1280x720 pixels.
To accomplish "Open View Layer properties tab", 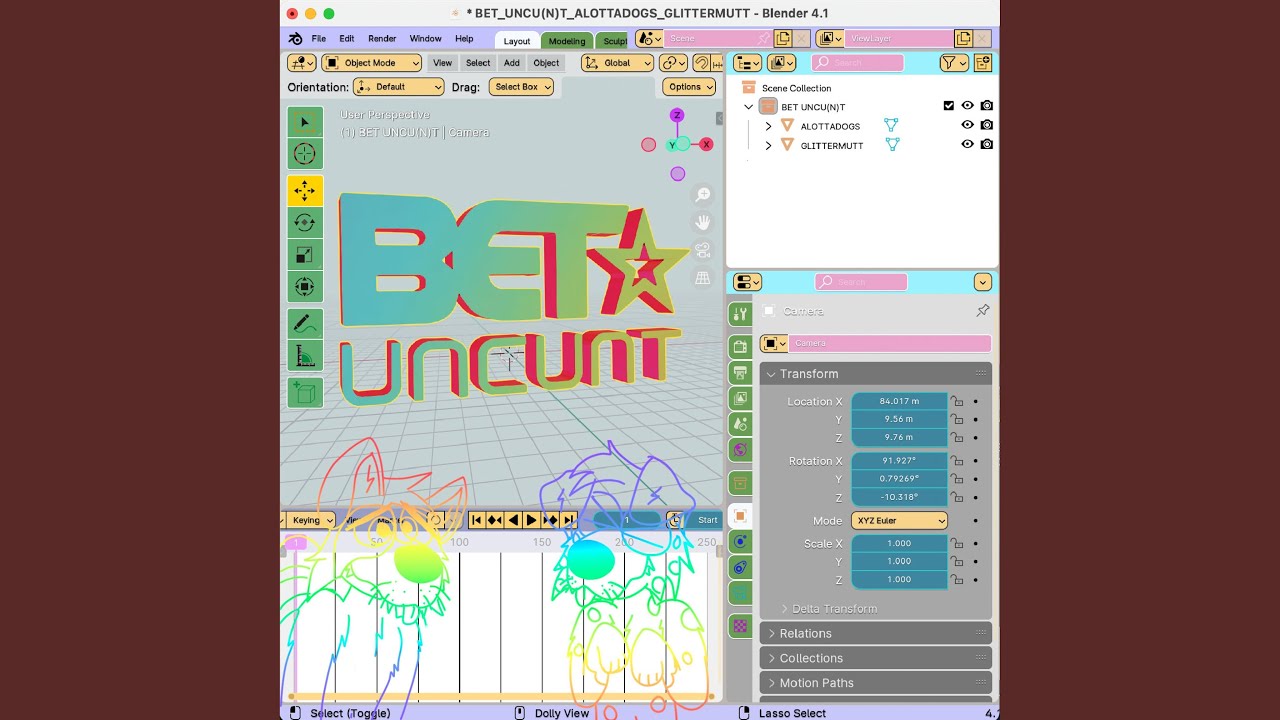I will coord(740,398).
